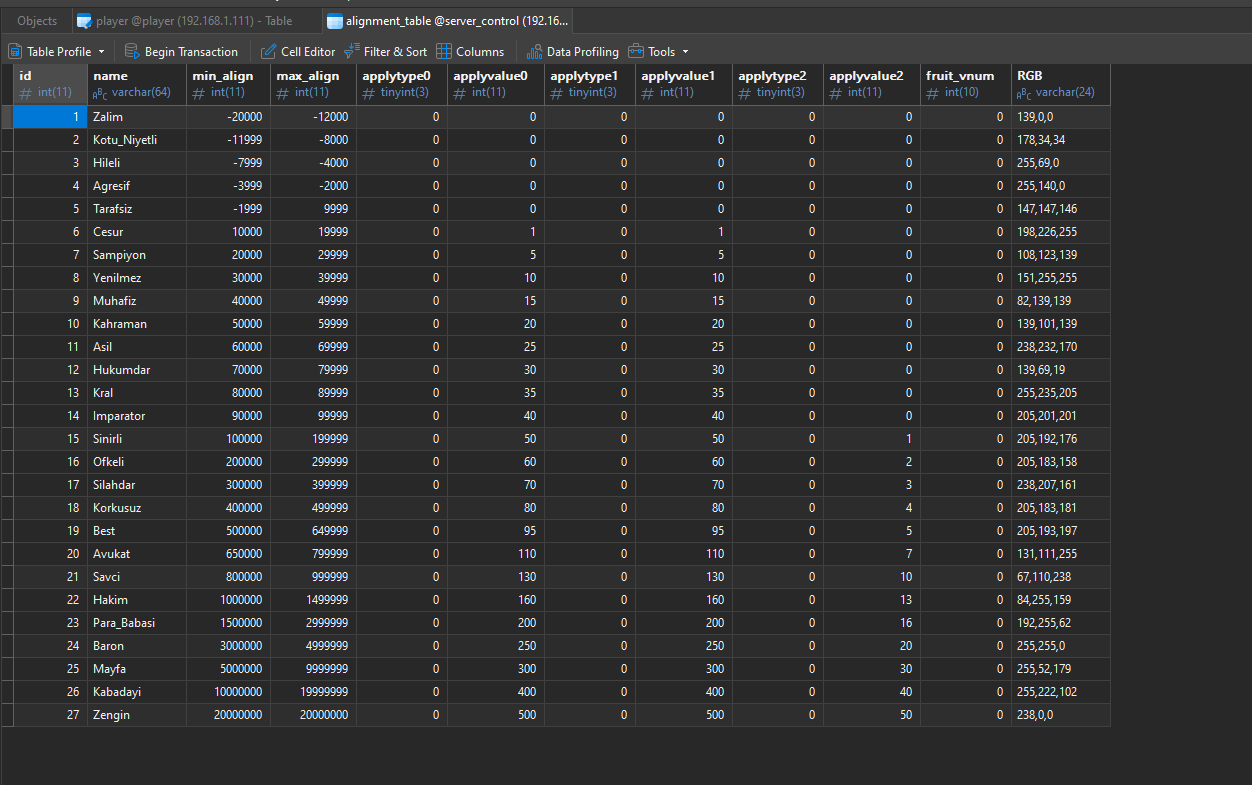Select the 'Para_Babasi' name cell
The height and width of the screenshot is (785, 1252).
137,623
